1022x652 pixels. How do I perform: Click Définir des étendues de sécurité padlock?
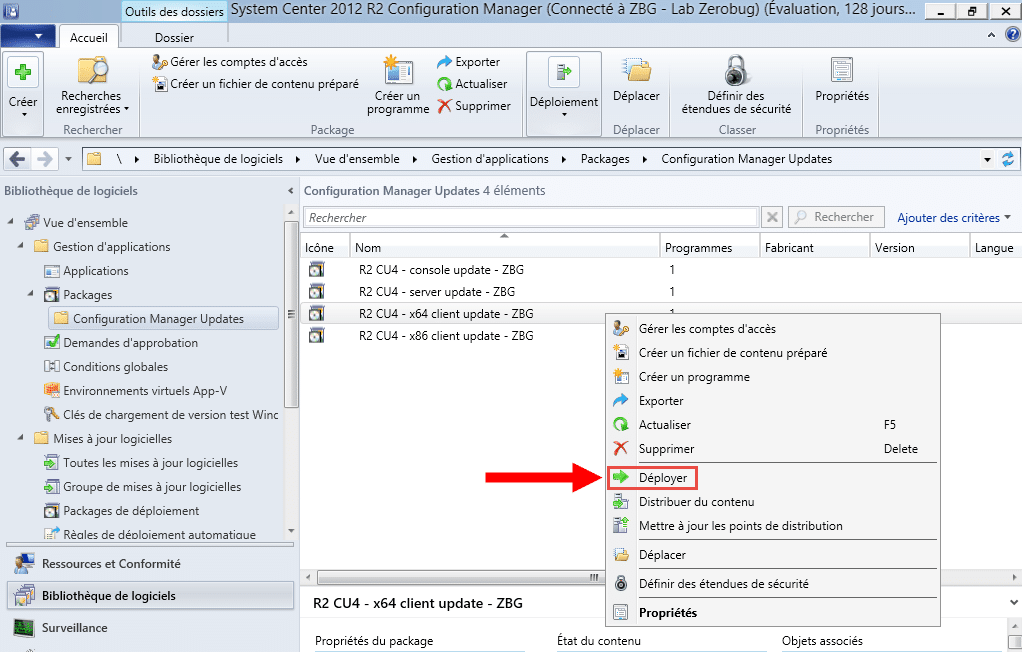pos(735,73)
